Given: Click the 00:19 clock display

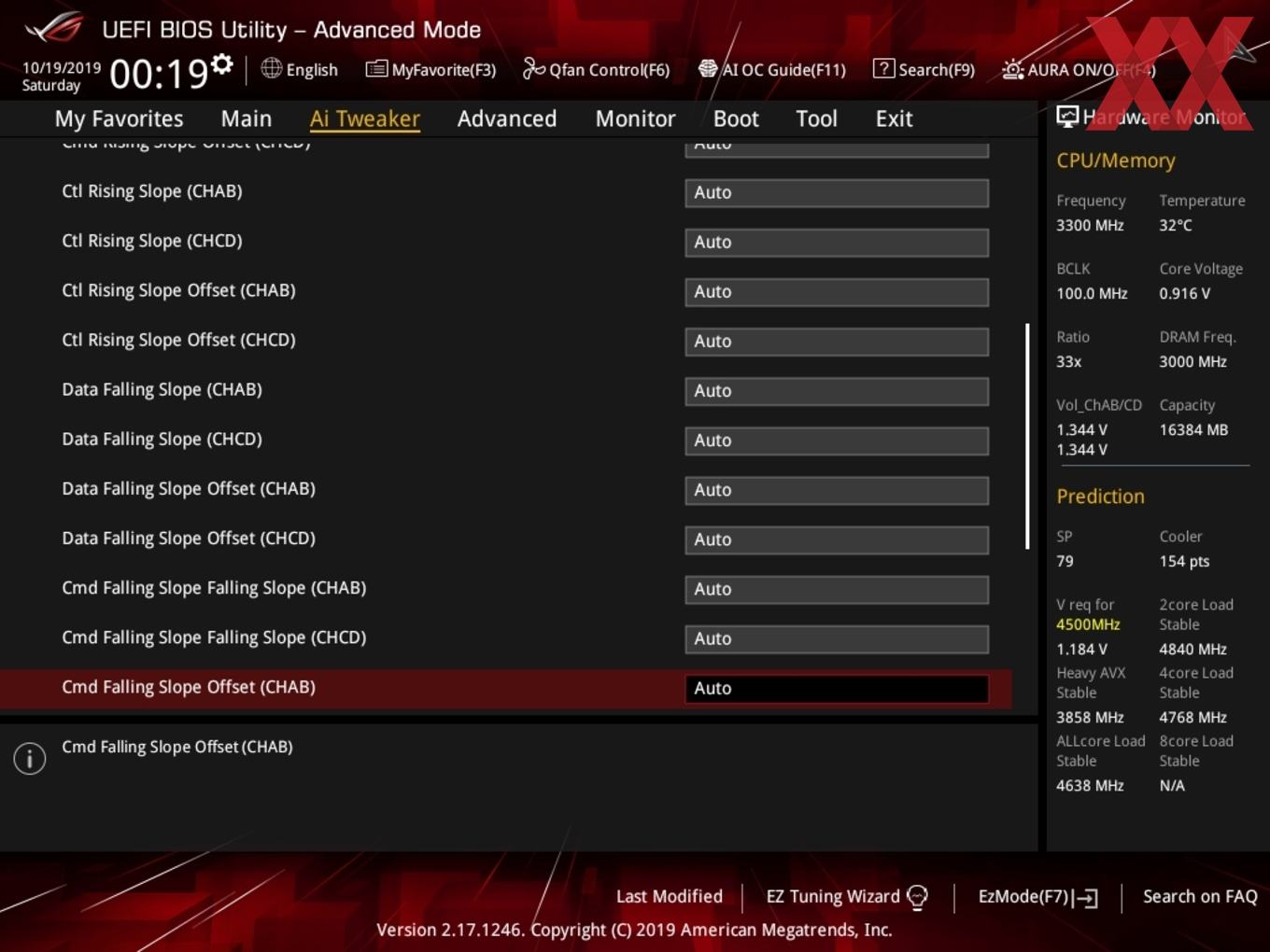Looking at the screenshot, I should [159, 73].
